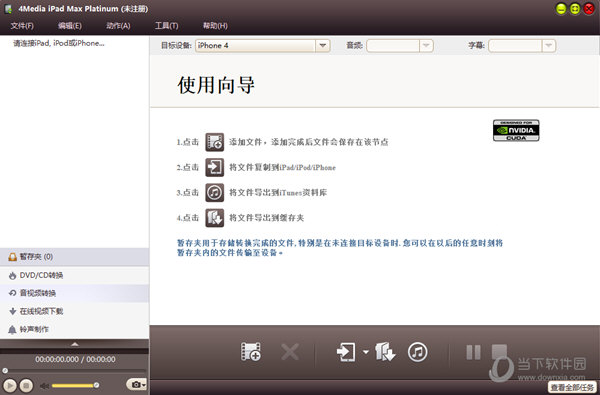Click the NVIDIA CUDA badge
The image size is (600, 395).
[x=516, y=131]
